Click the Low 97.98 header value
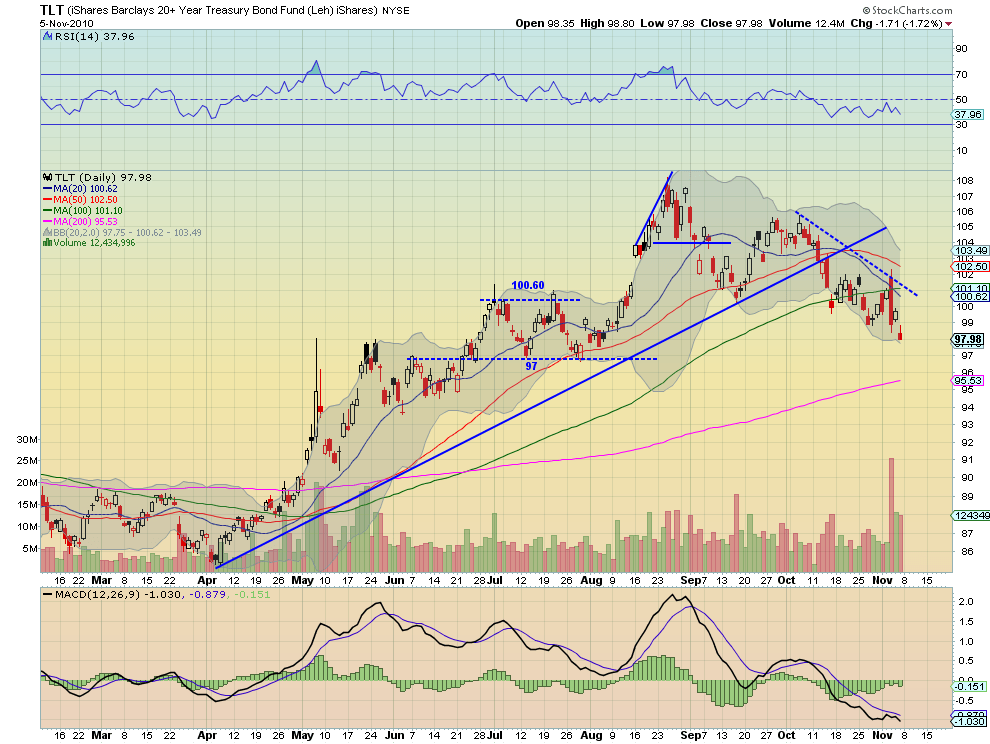Viewport: 990px width, 744px height. (667, 23)
